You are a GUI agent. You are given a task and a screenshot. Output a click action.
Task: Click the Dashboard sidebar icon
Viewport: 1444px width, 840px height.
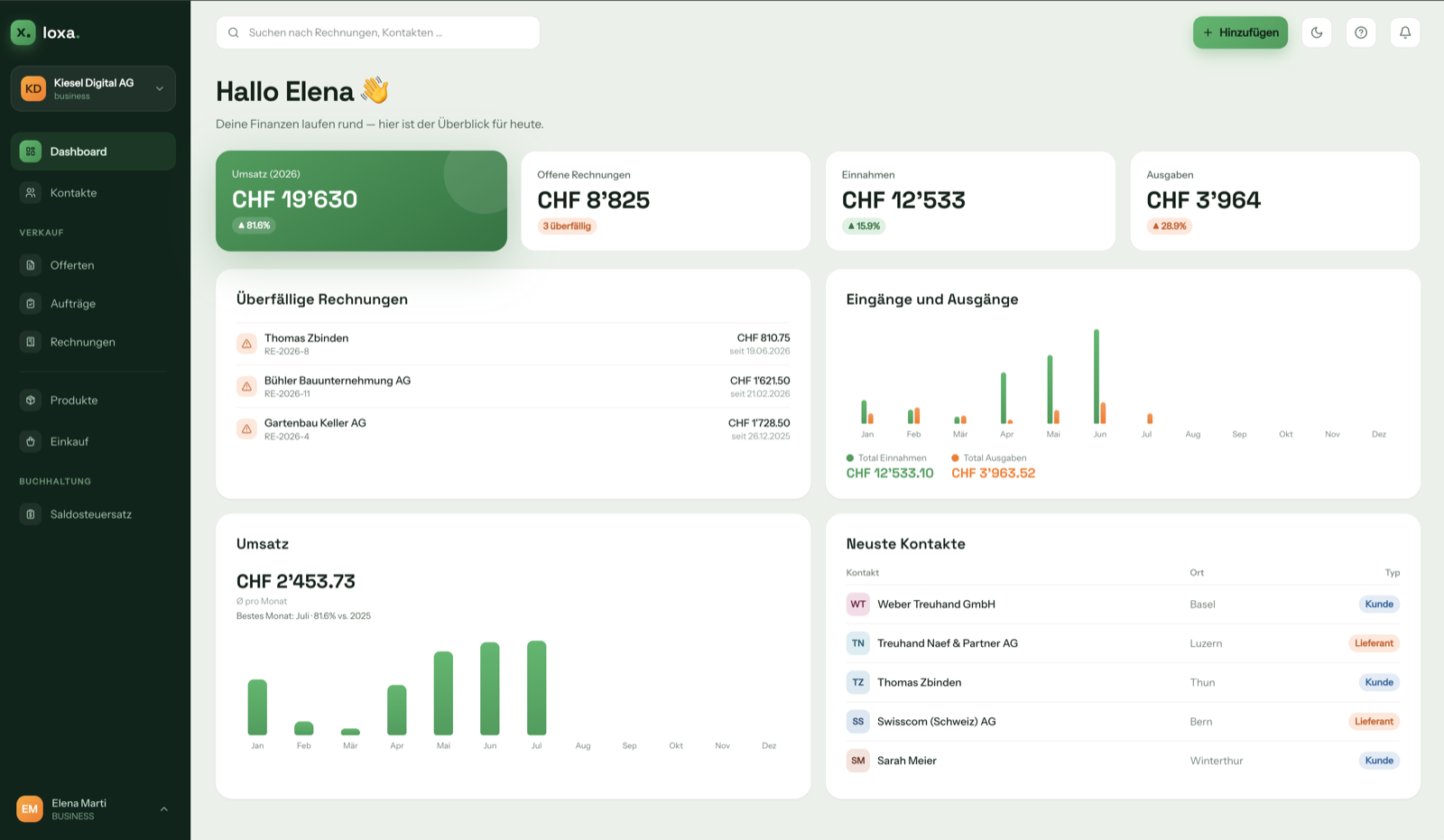(x=31, y=152)
